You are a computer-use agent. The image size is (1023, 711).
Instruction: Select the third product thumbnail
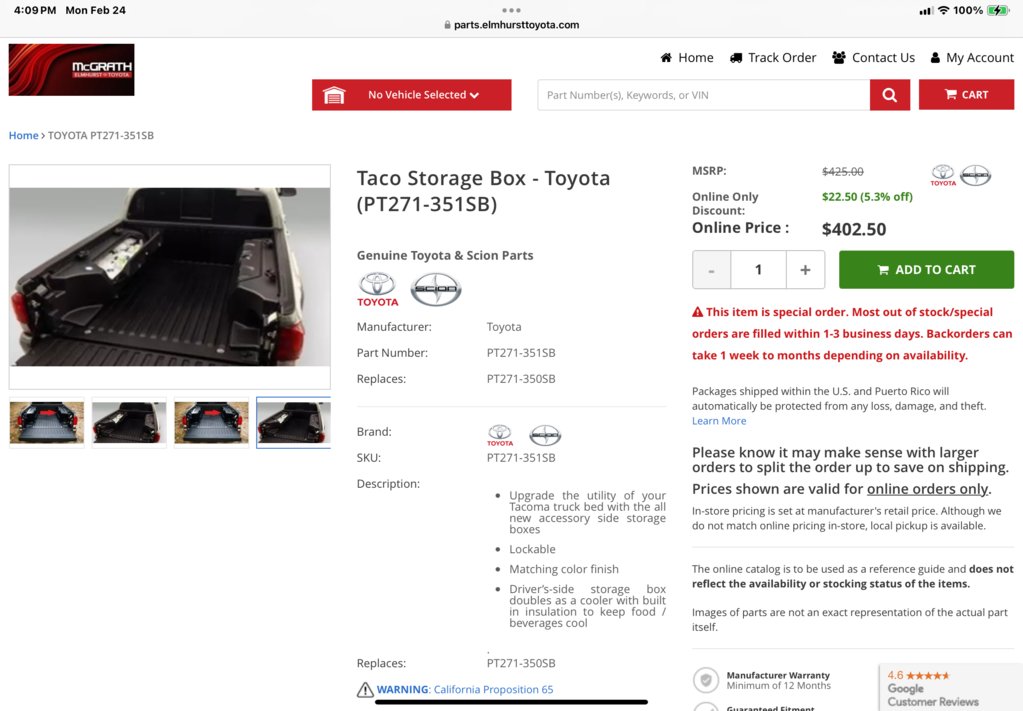[211, 422]
